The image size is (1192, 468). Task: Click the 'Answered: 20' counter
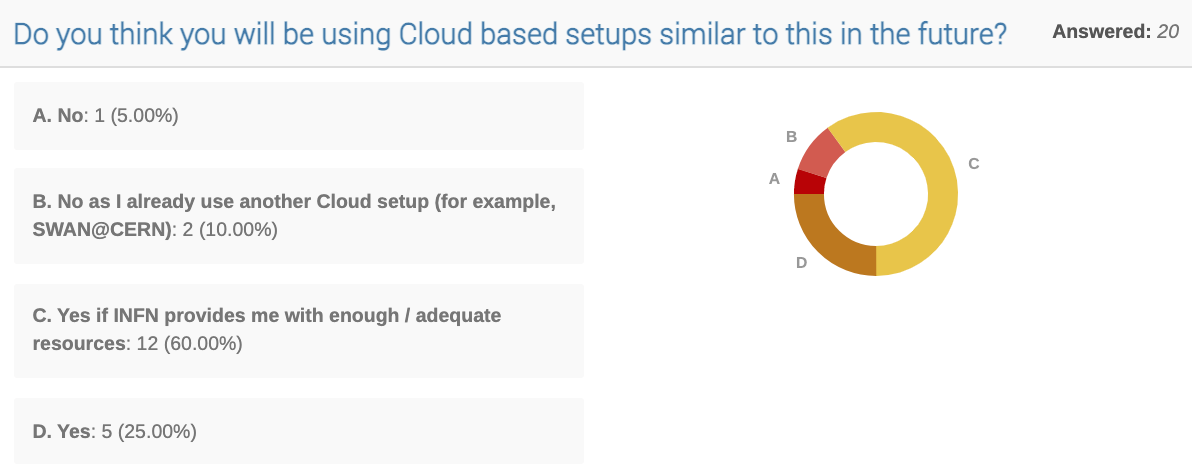point(1115,32)
